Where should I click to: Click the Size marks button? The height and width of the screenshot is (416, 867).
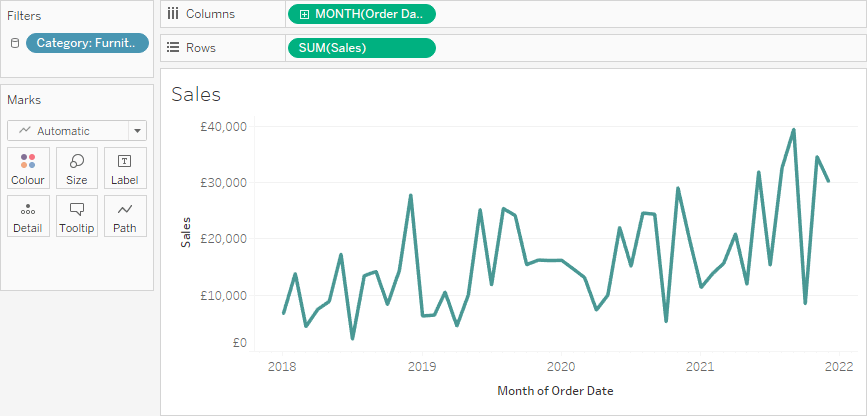tap(77, 168)
